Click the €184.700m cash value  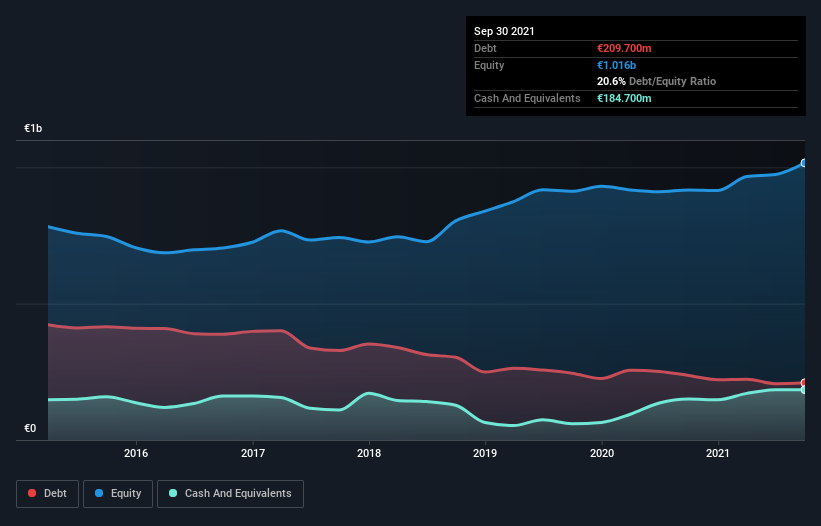624,98
